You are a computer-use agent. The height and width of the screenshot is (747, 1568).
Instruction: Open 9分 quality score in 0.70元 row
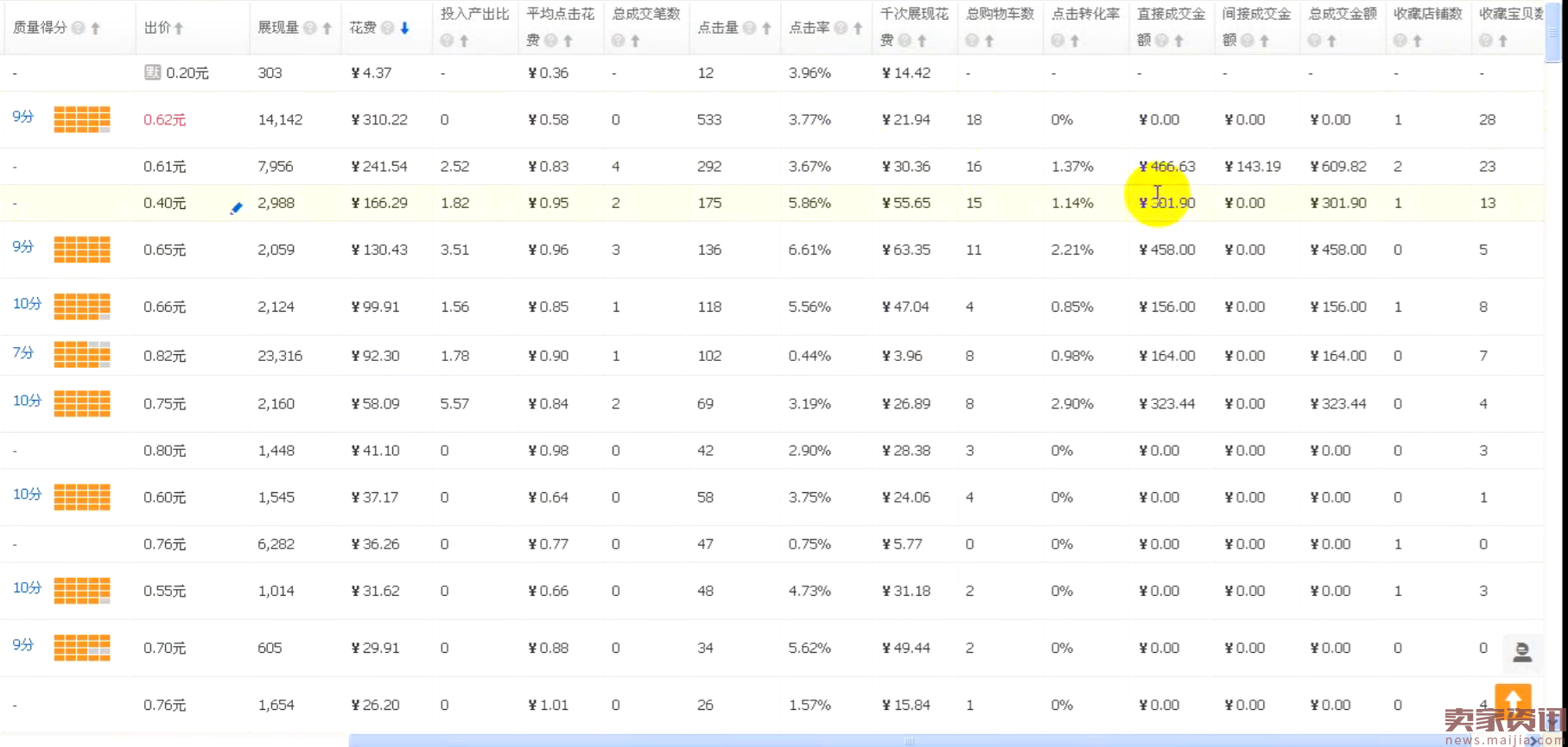pos(23,645)
